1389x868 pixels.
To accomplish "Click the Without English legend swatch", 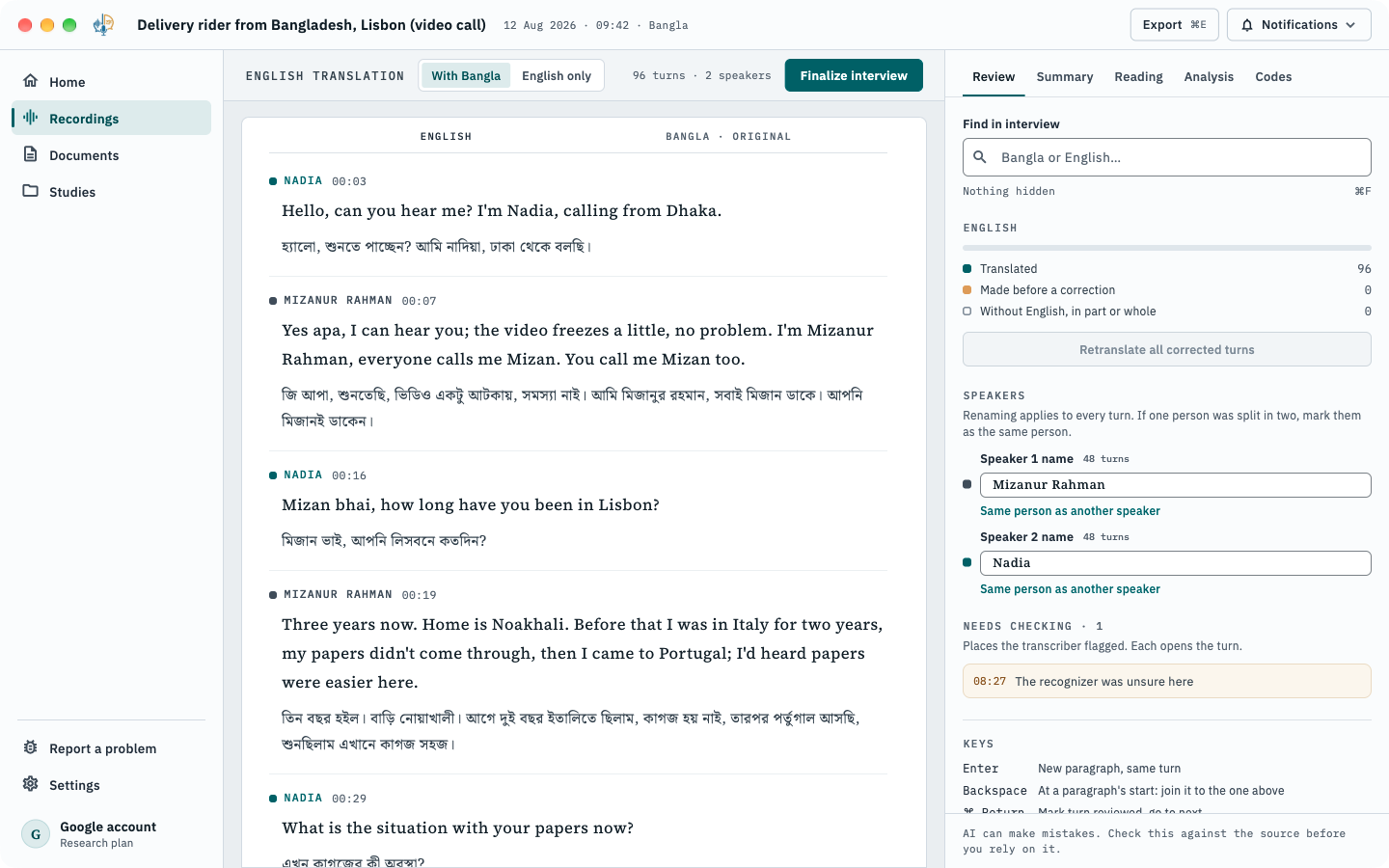I will (x=967, y=312).
